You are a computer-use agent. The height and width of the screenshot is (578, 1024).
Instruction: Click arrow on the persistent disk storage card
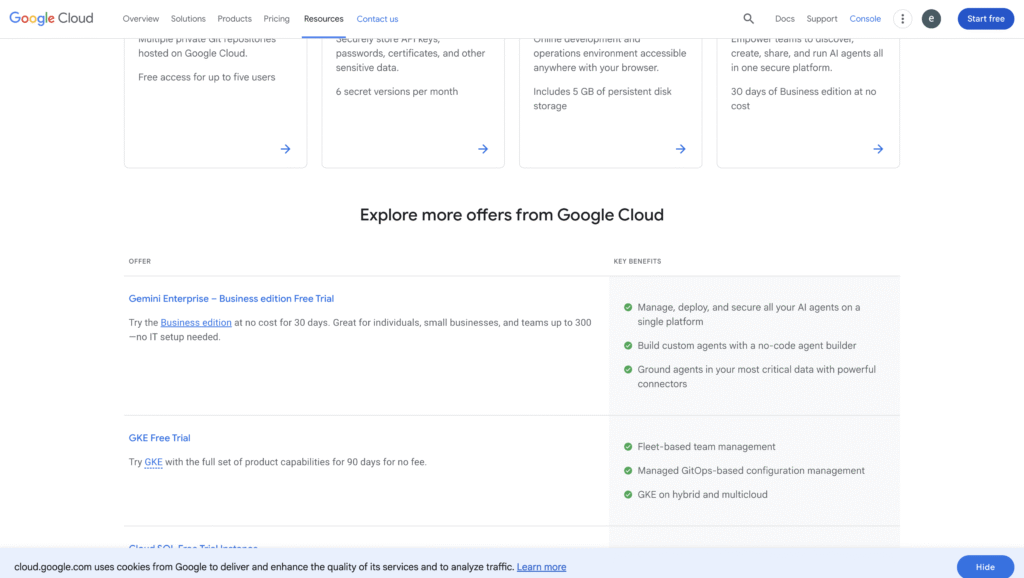tap(681, 149)
